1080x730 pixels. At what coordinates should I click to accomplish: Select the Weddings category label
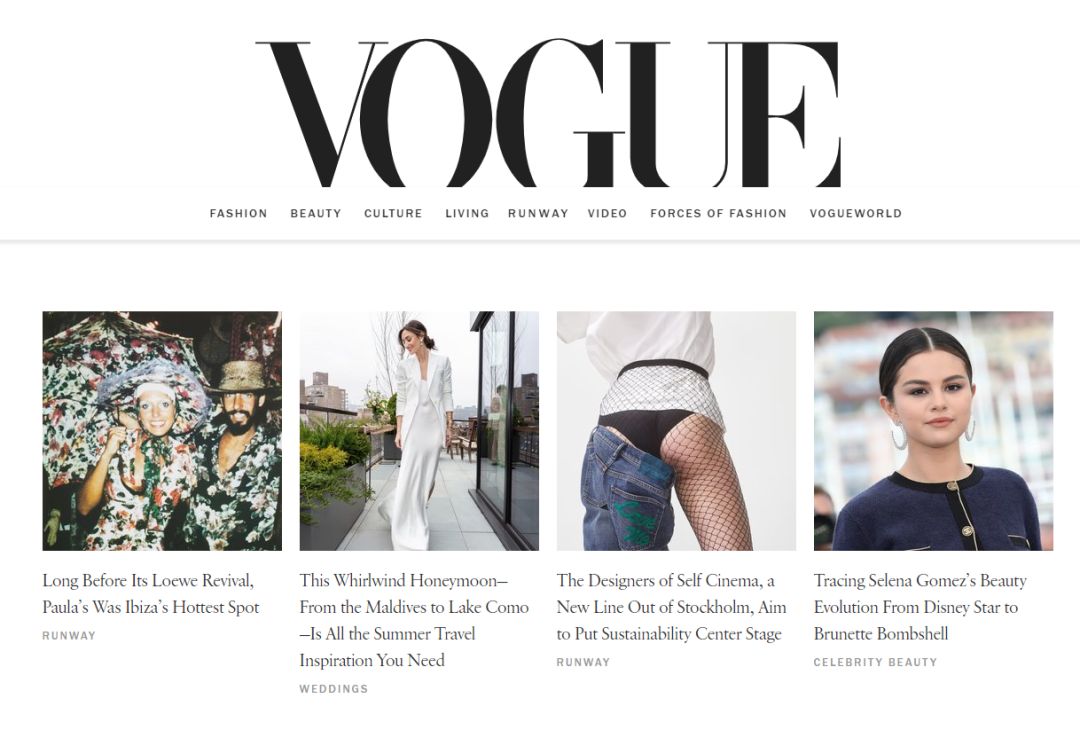334,689
